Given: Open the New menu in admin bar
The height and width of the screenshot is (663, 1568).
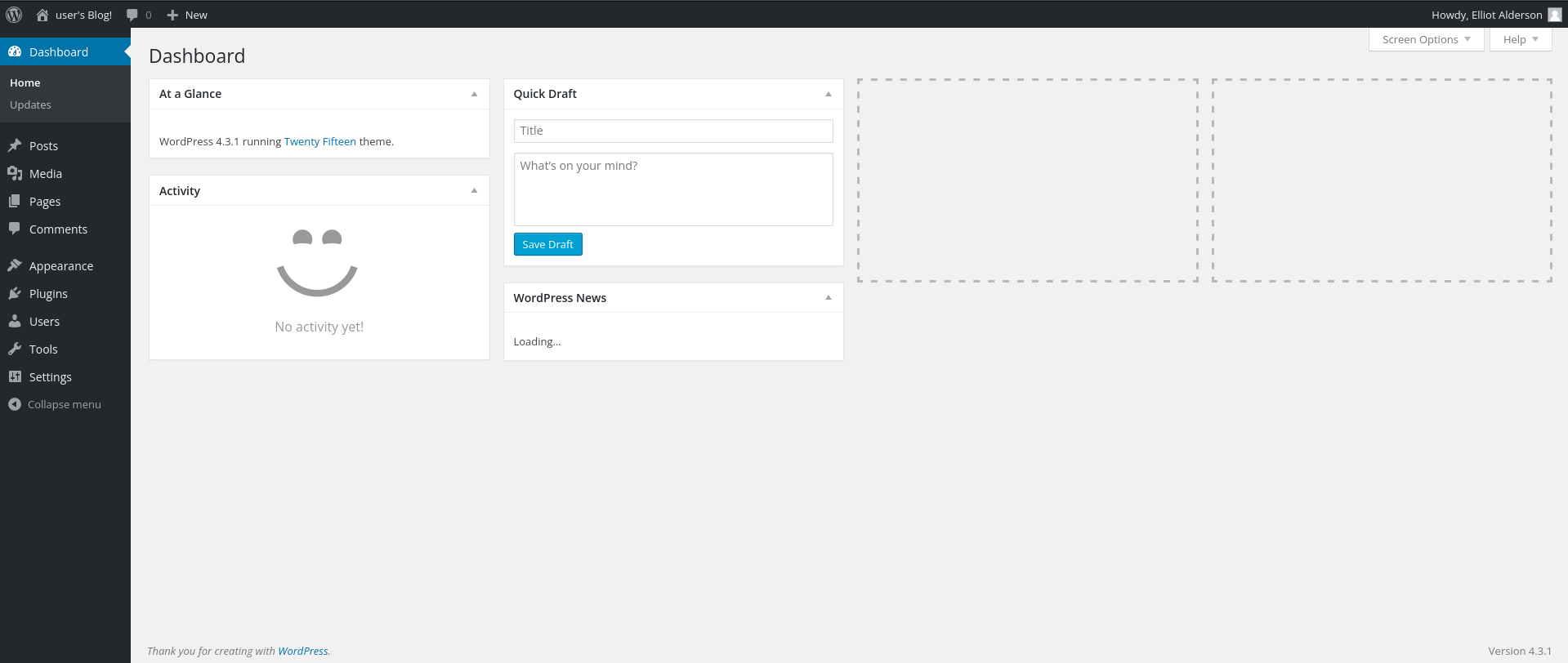Looking at the screenshot, I should coord(187,15).
